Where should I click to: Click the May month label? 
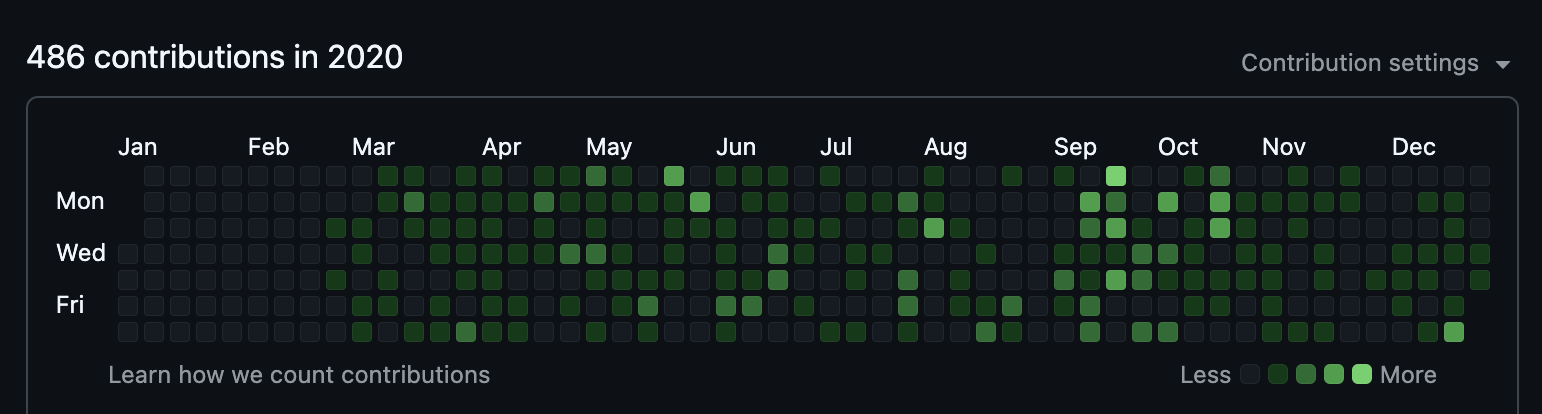[x=609, y=148]
